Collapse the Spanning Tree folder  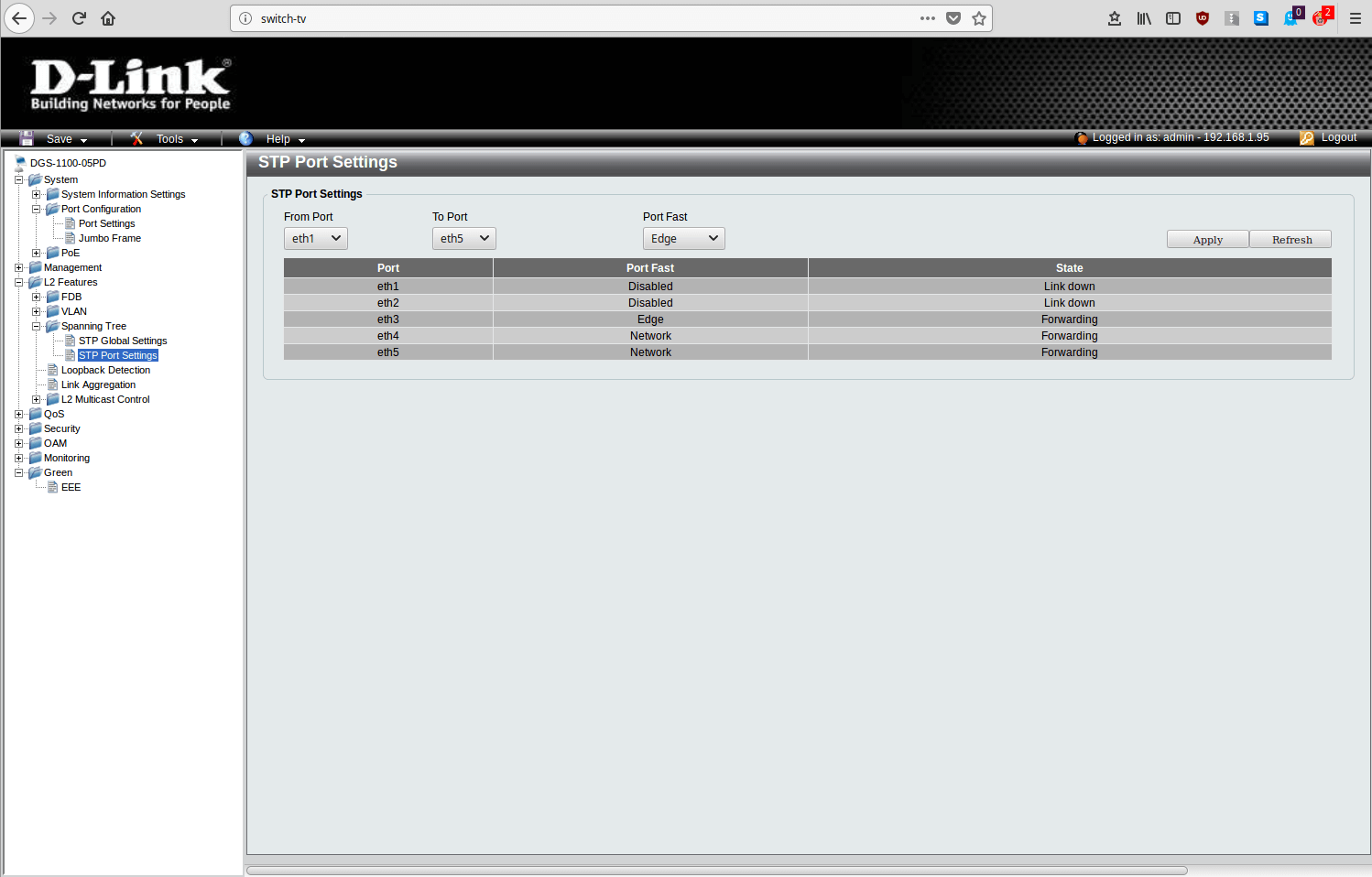tap(37, 326)
